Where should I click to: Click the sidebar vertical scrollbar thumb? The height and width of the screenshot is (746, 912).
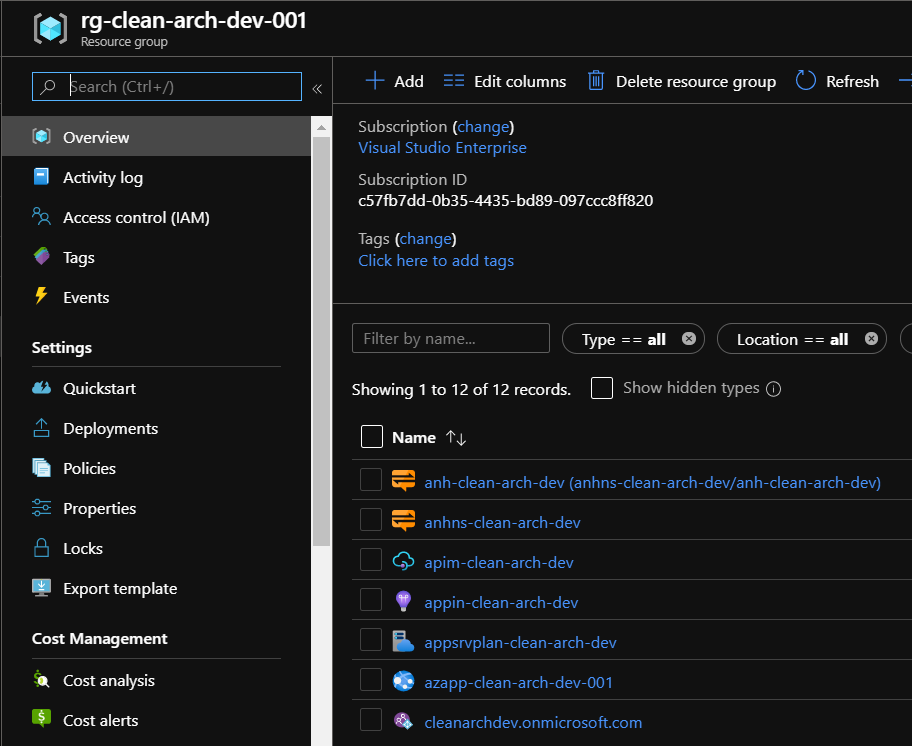321,340
